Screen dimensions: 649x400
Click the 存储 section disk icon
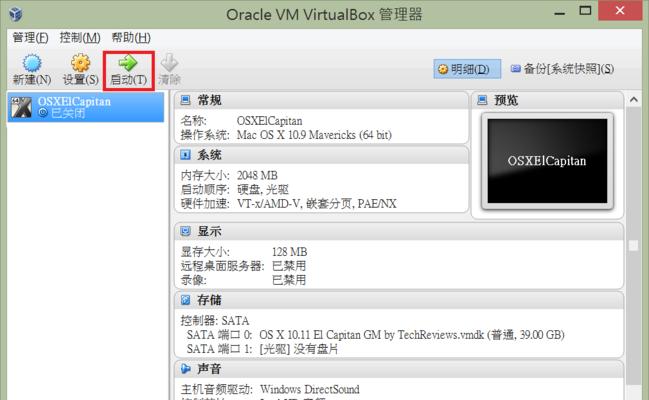pos(185,300)
